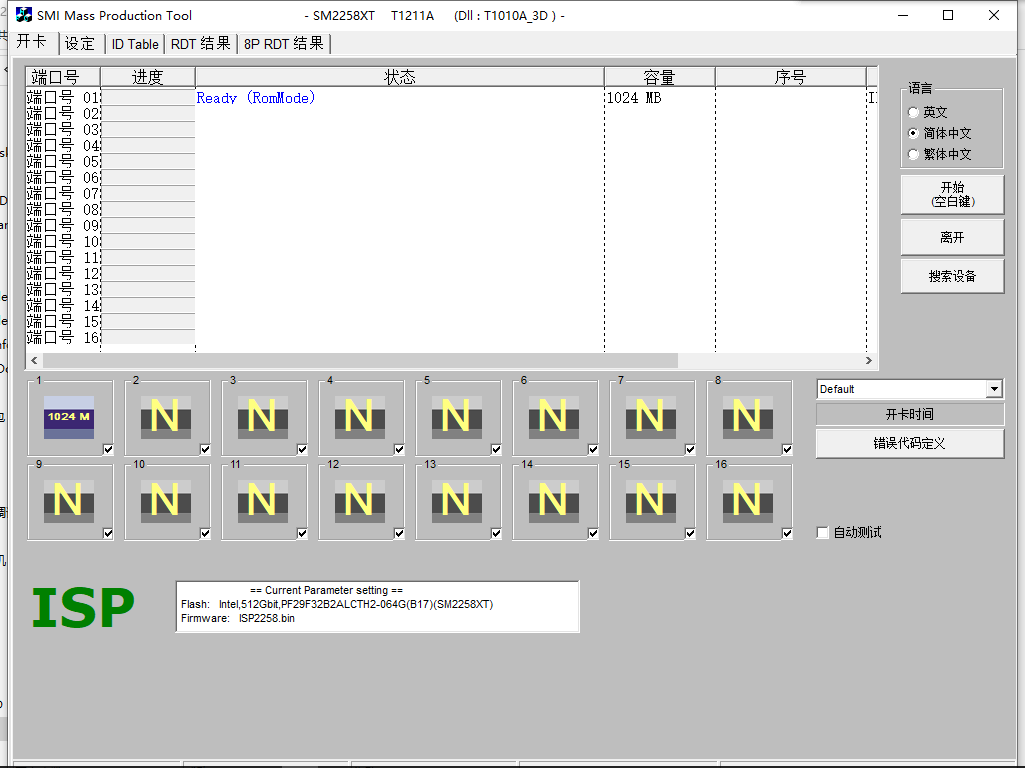Image resolution: width=1025 pixels, height=768 pixels.
Task: Click the Flash parameter line text
Action: 337,604
